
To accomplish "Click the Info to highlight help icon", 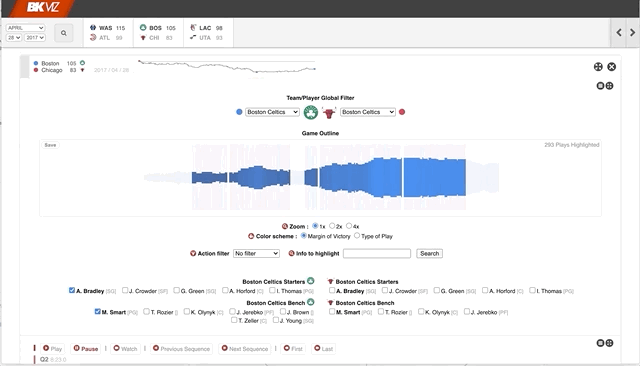I will point(291,253).
